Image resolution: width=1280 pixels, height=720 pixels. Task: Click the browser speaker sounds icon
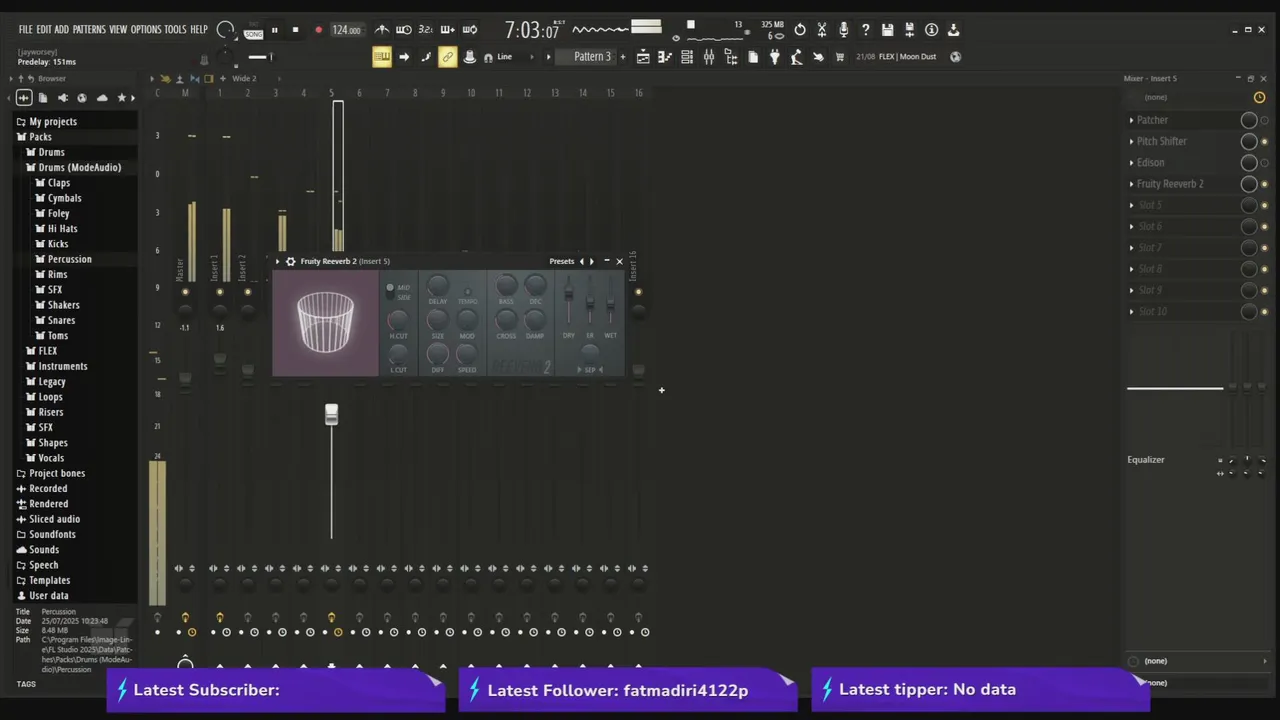(62, 97)
